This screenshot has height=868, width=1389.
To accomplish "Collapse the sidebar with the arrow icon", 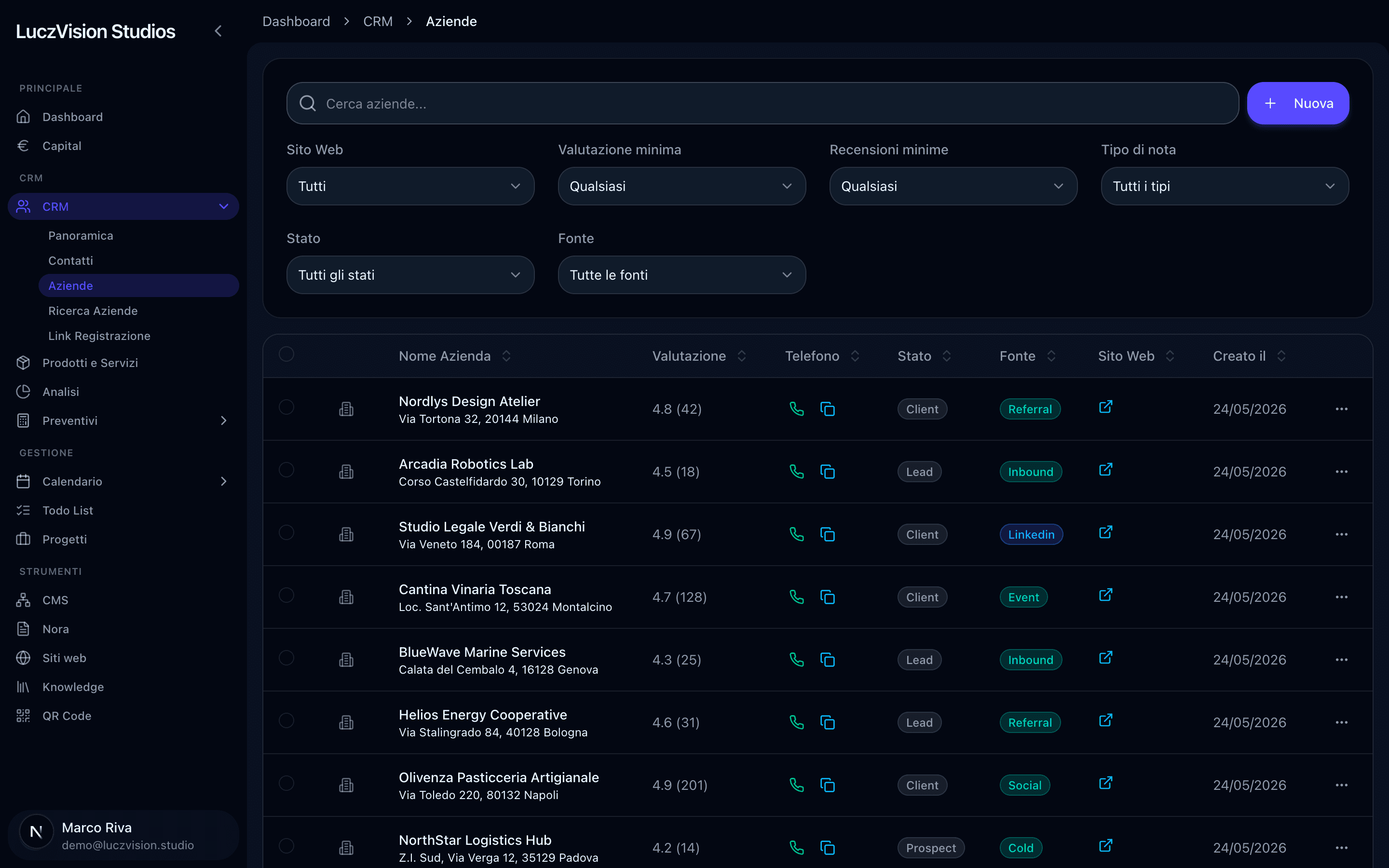I will pyautogui.click(x=218, y=31).
